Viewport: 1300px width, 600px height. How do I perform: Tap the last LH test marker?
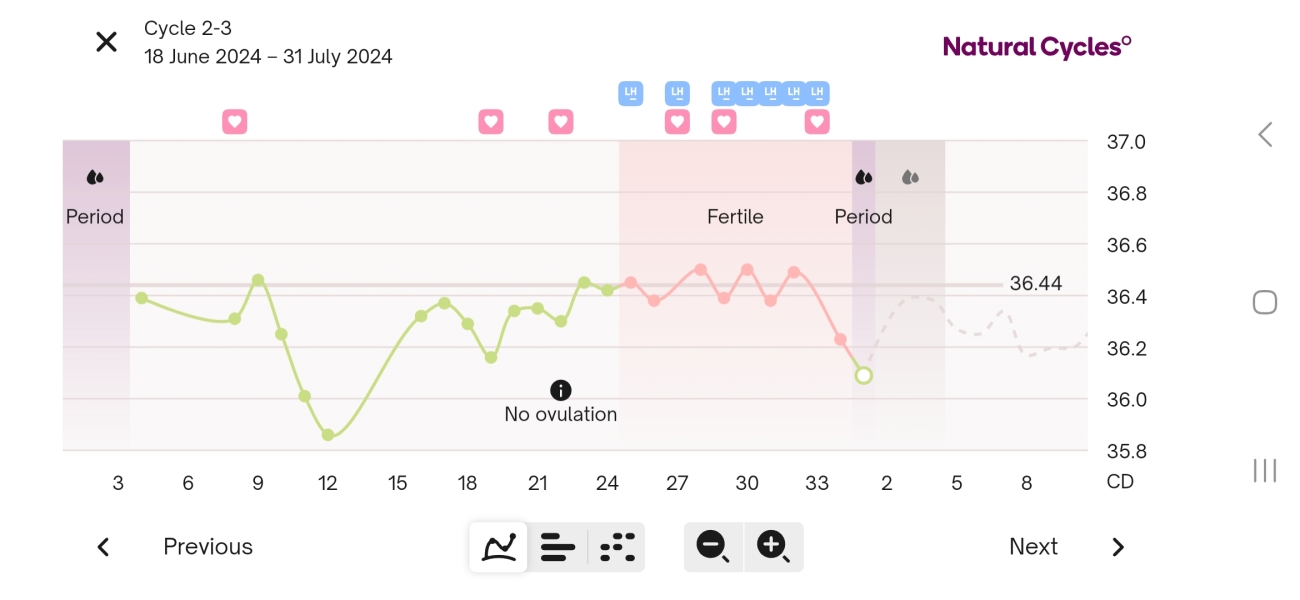click(x=817, y=94)
